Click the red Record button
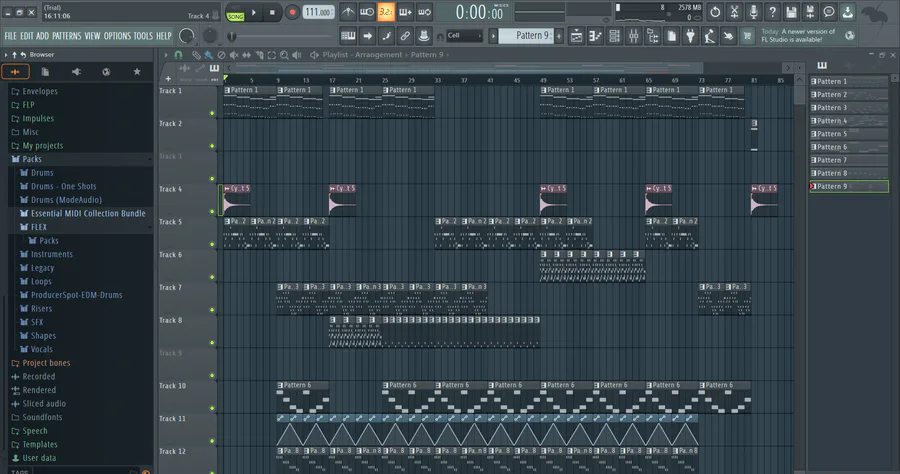This screenshot has width=900, height=474. pyautogui.click(x=292, y=13)
